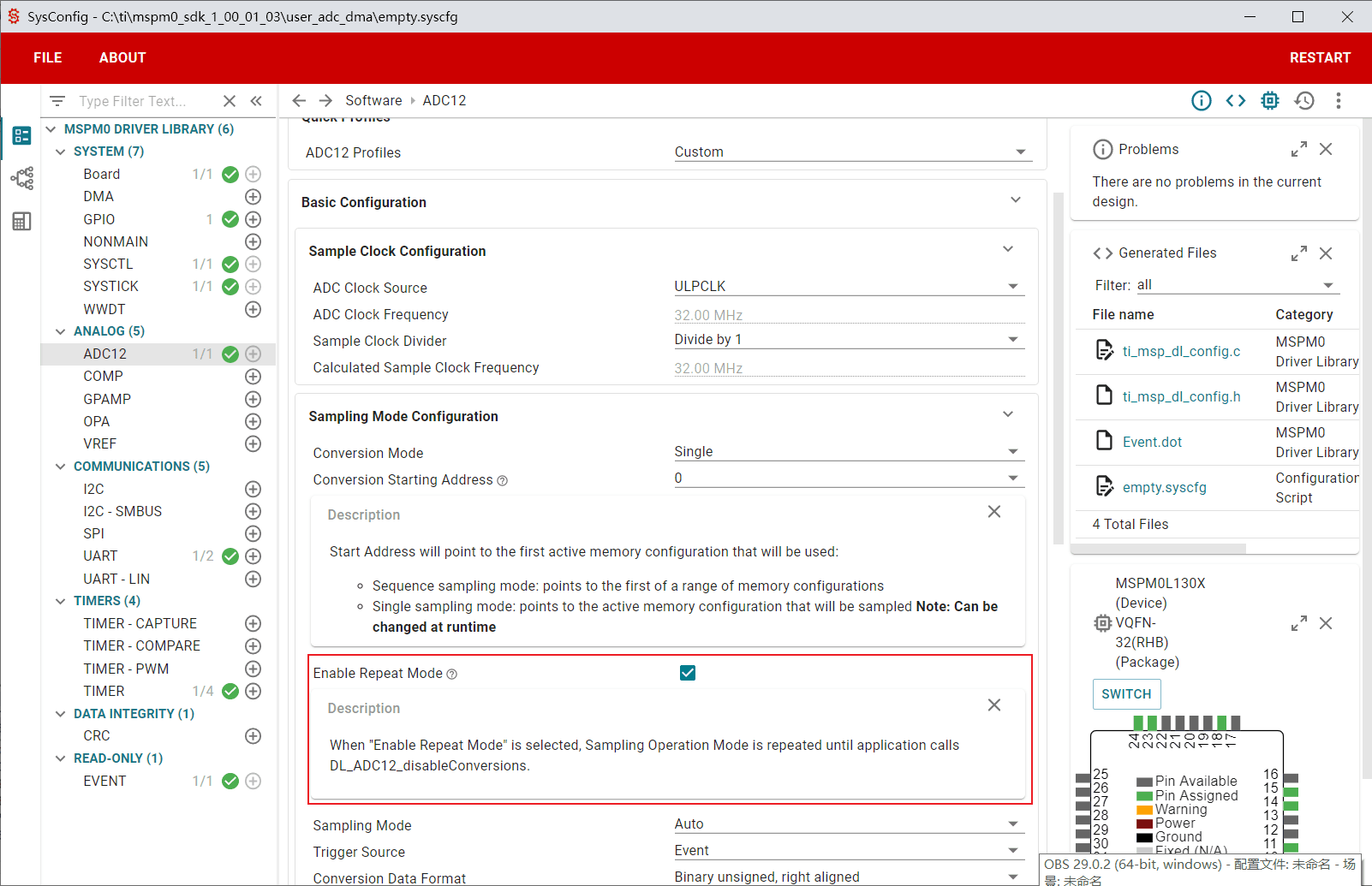Open the Trigger Source dropdown

(850, 850)
